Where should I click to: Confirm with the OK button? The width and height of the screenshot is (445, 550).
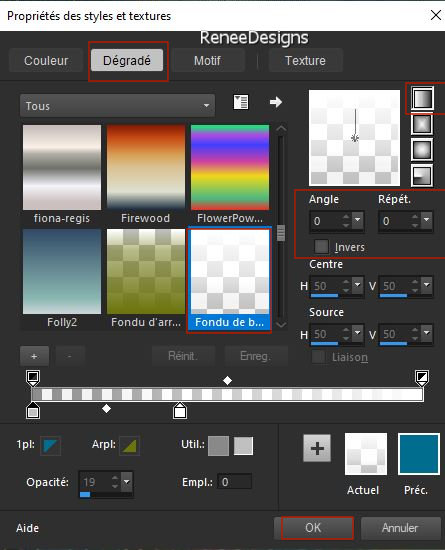313,528
